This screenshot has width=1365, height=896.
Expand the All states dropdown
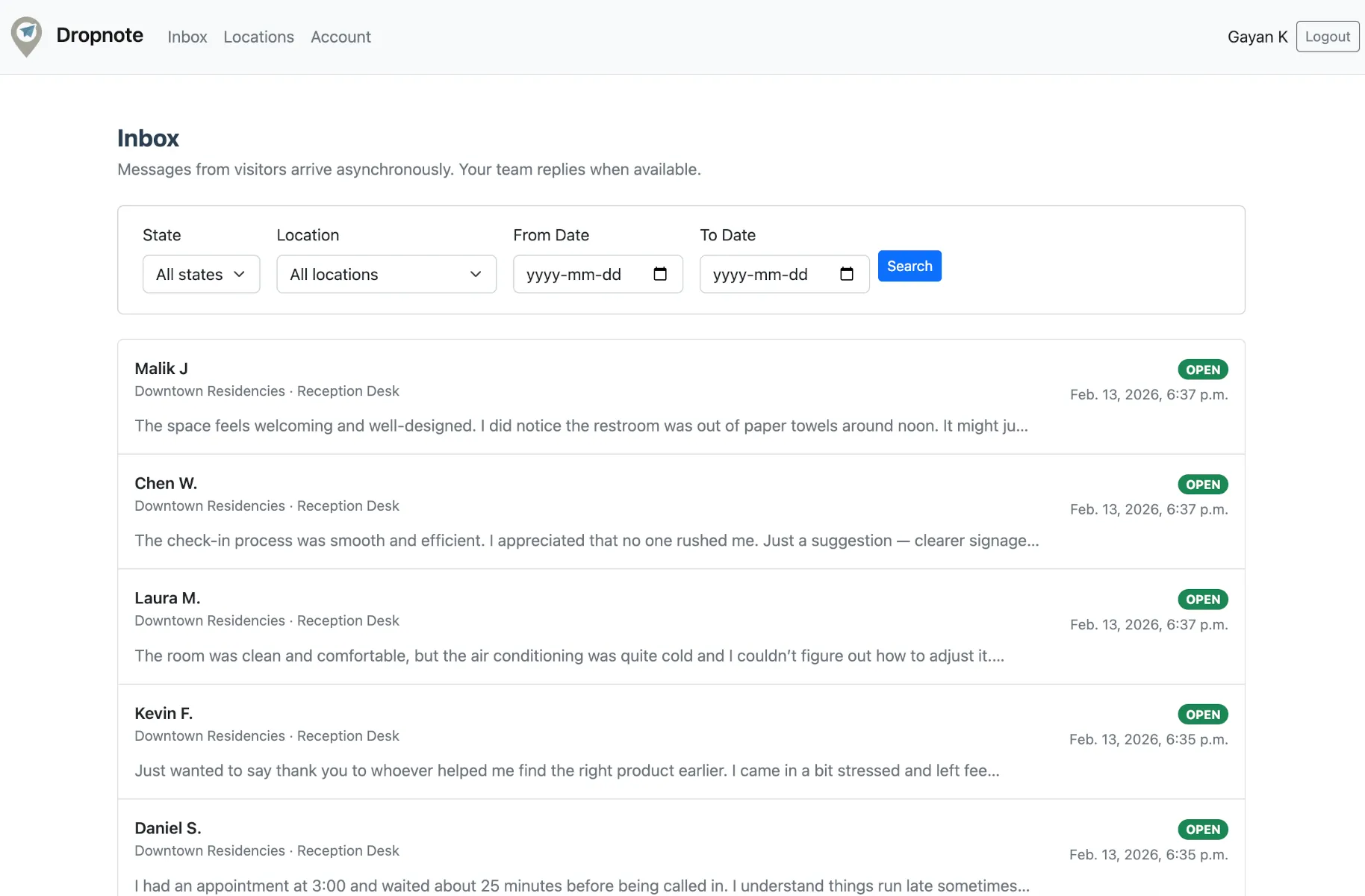(x=201, y=274)
